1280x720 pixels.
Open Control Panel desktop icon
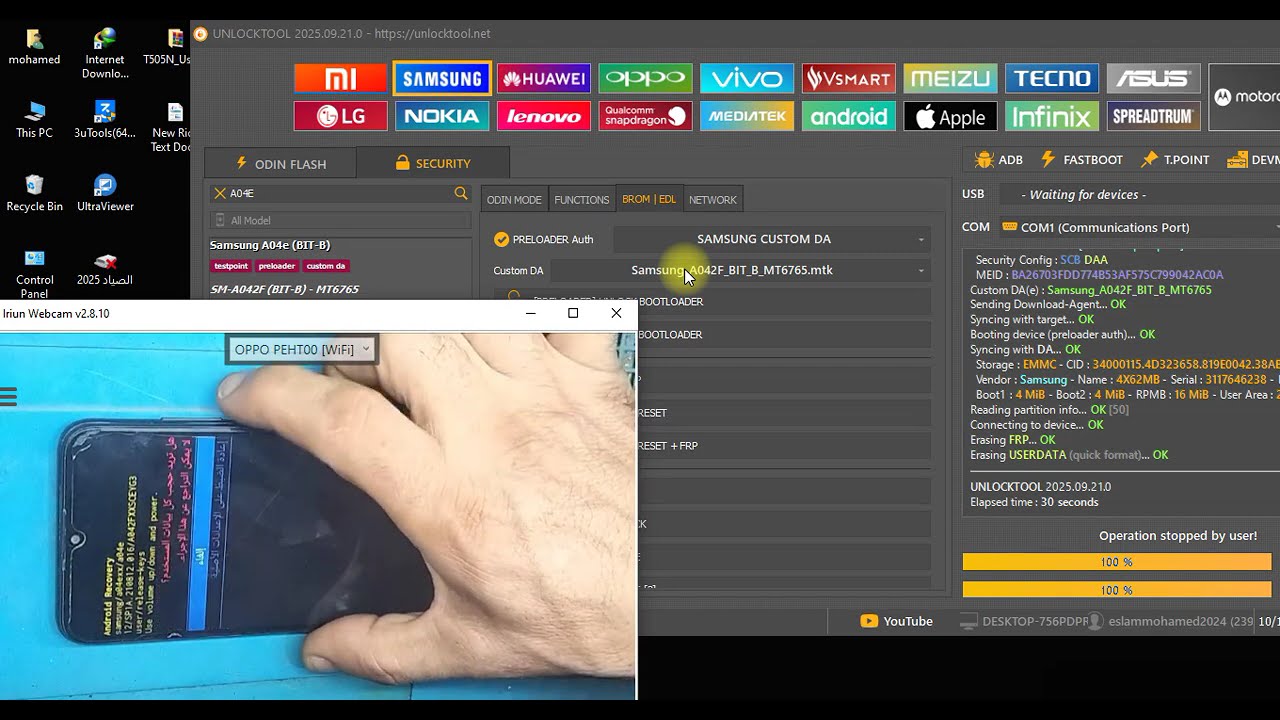click(34, 273)
